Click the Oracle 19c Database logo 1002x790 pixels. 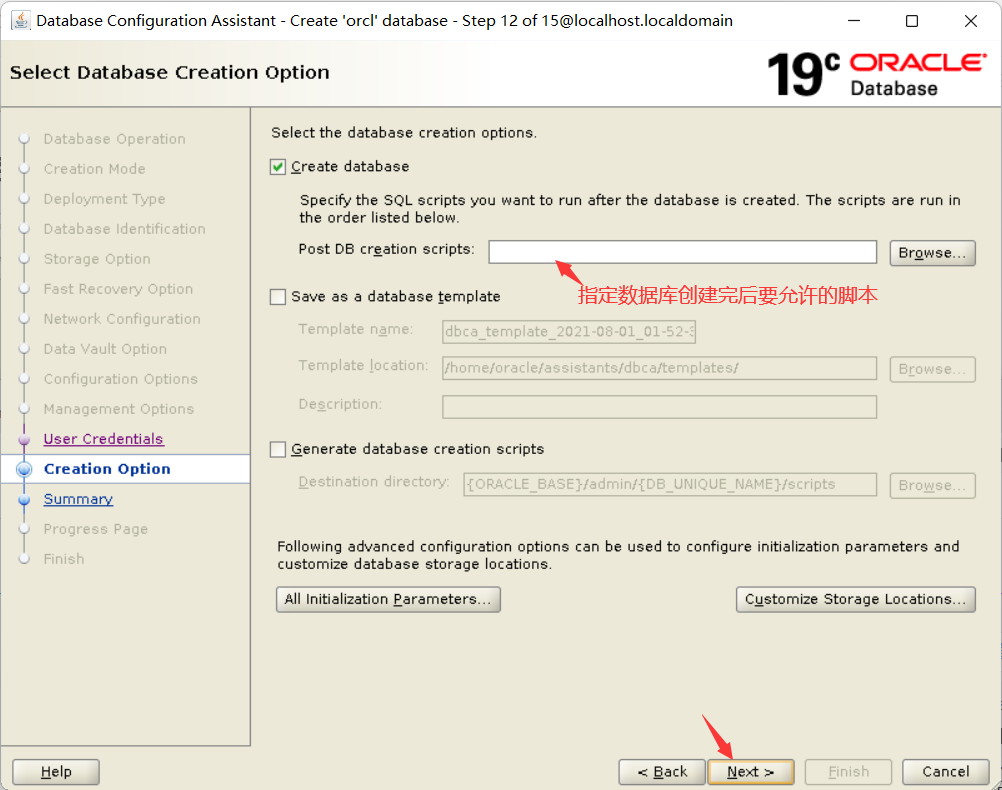click(x=876, y=74)
